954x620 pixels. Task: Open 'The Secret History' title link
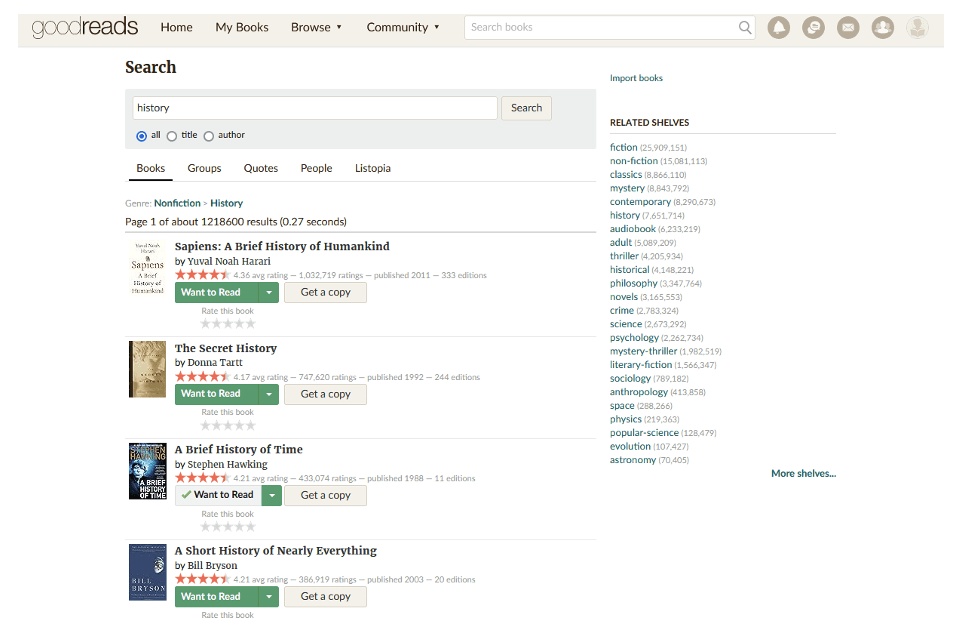point(226,348)
